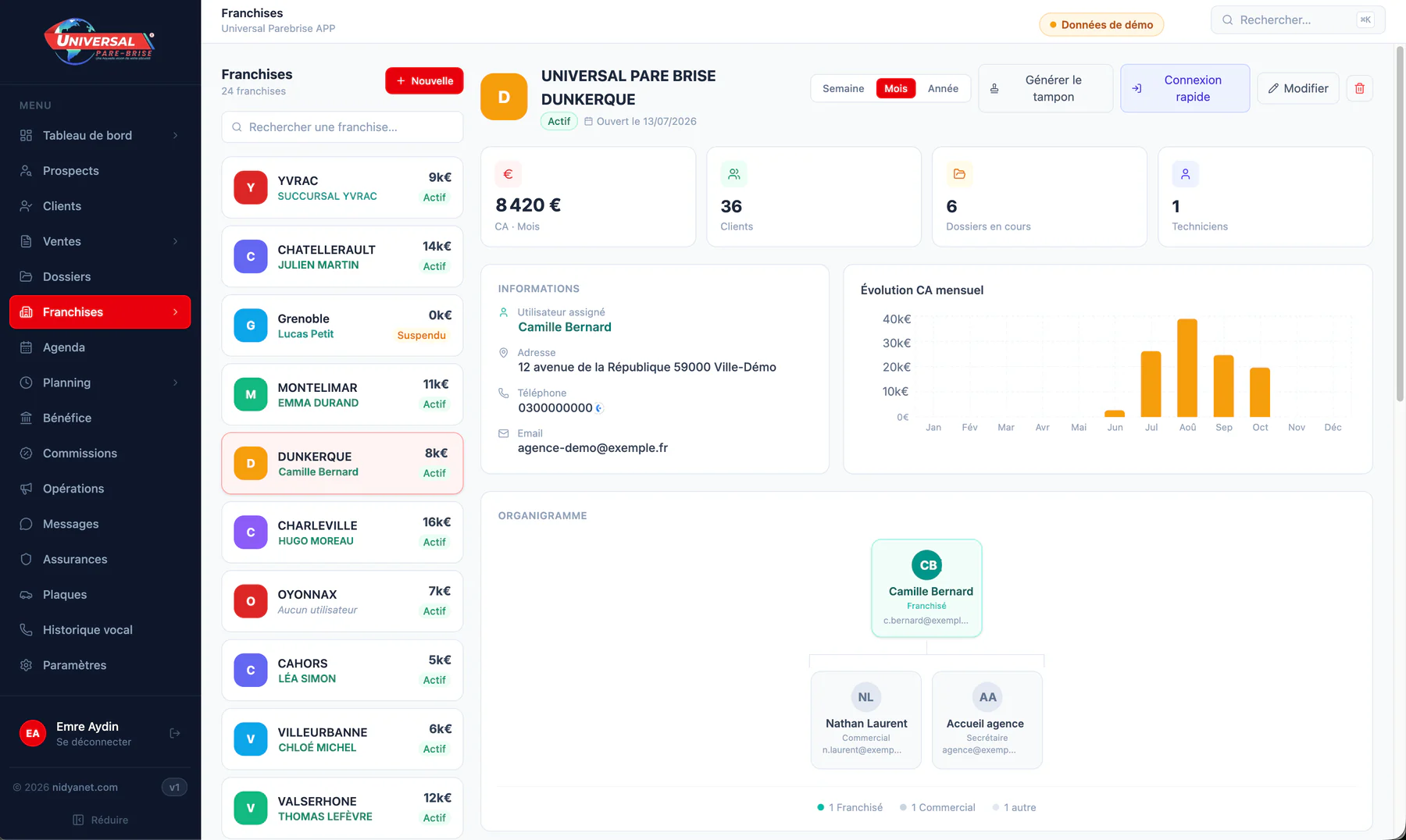The height and width of the screenshot is (840, 1406).
Task: Click the Aoû bar in CA chart
Action: (x=1187, y=368)
